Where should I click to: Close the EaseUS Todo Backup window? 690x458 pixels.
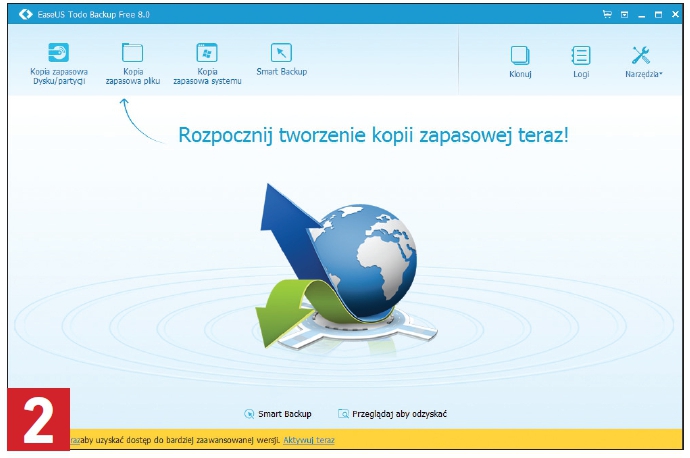tap(675, 15)
